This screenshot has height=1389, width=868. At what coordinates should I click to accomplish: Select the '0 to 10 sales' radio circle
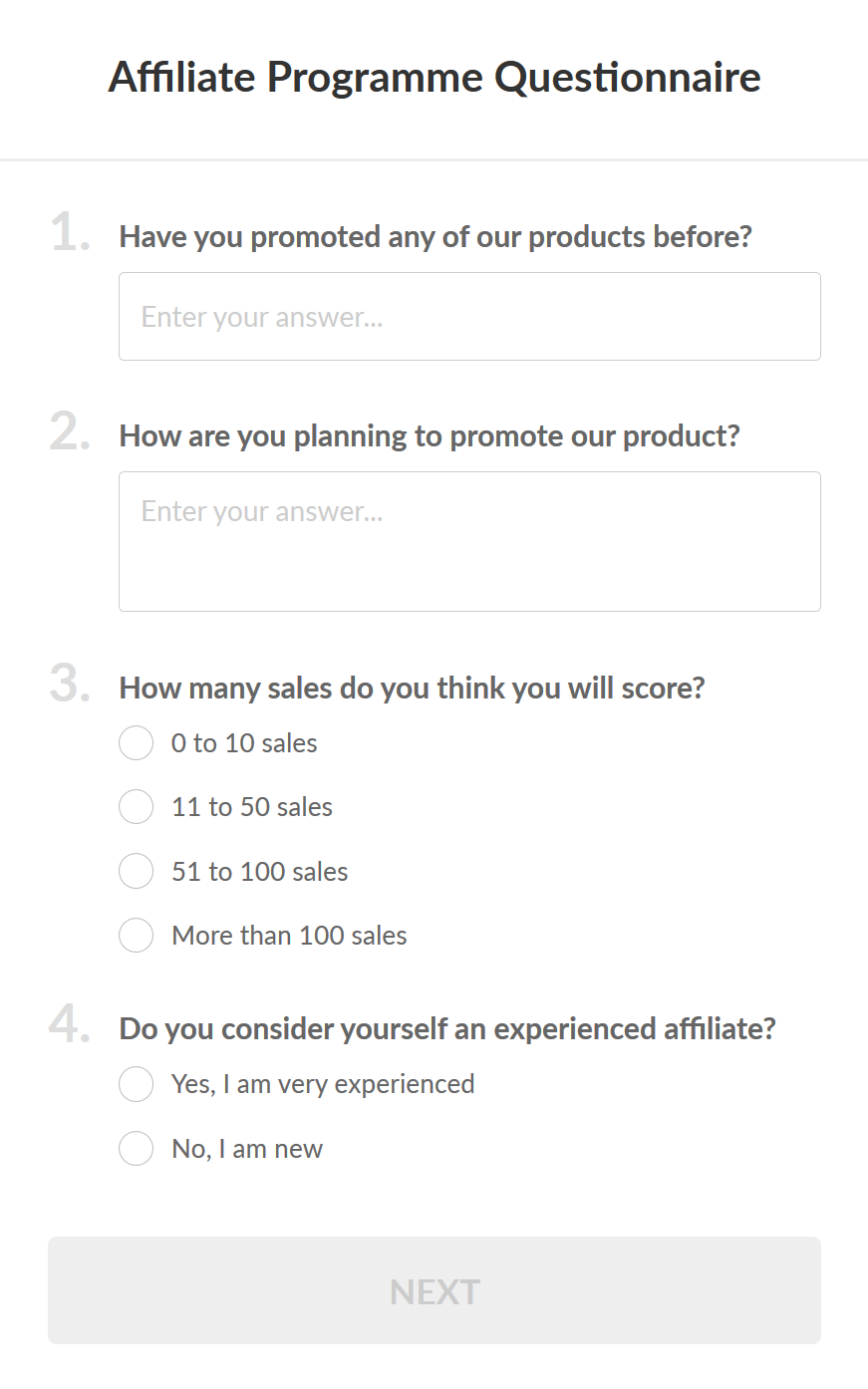(x=137, y=743)
